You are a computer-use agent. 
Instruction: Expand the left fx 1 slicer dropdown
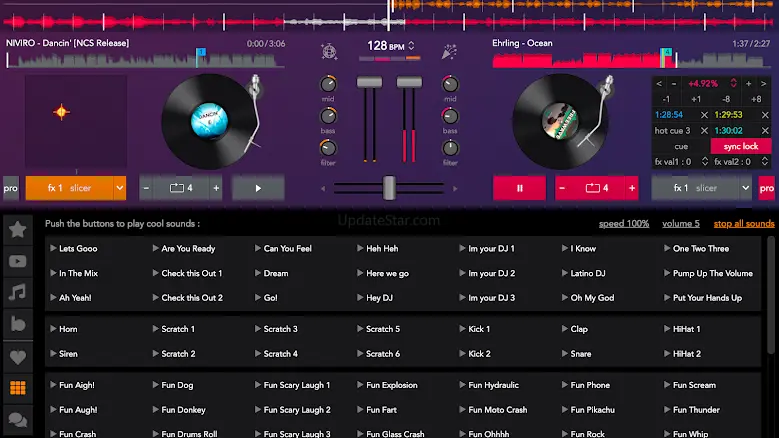pyautogui.click(x=120, y=188)
